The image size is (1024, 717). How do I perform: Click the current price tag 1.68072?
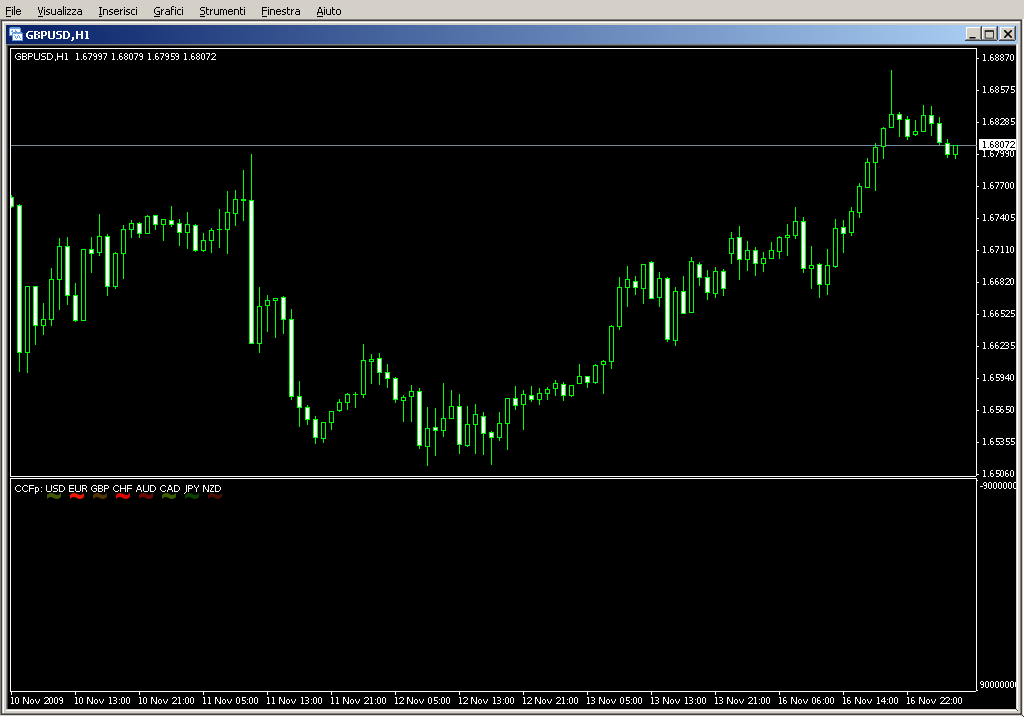pos(997,144)
